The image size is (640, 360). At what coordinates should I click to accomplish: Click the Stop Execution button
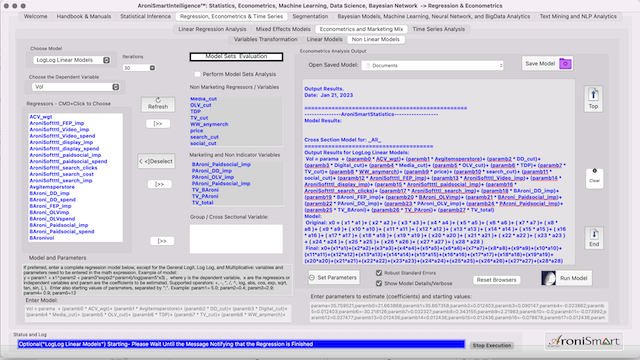pyautogui.click(x=491, y=345)
